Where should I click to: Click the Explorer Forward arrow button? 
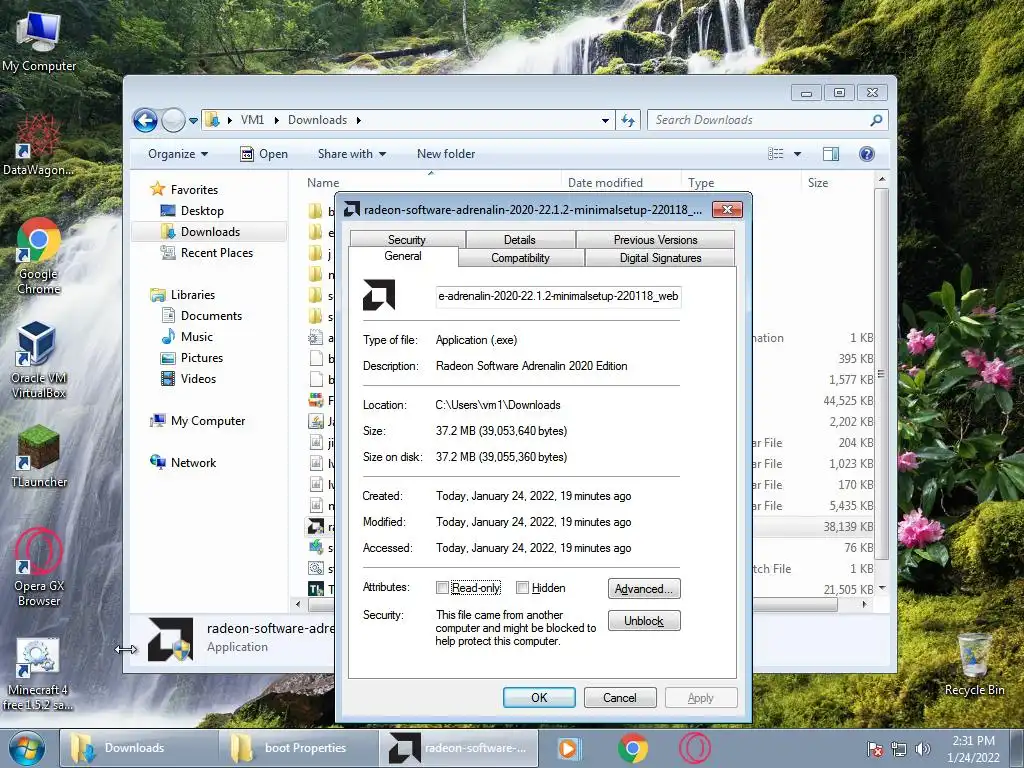pos(173,120)
